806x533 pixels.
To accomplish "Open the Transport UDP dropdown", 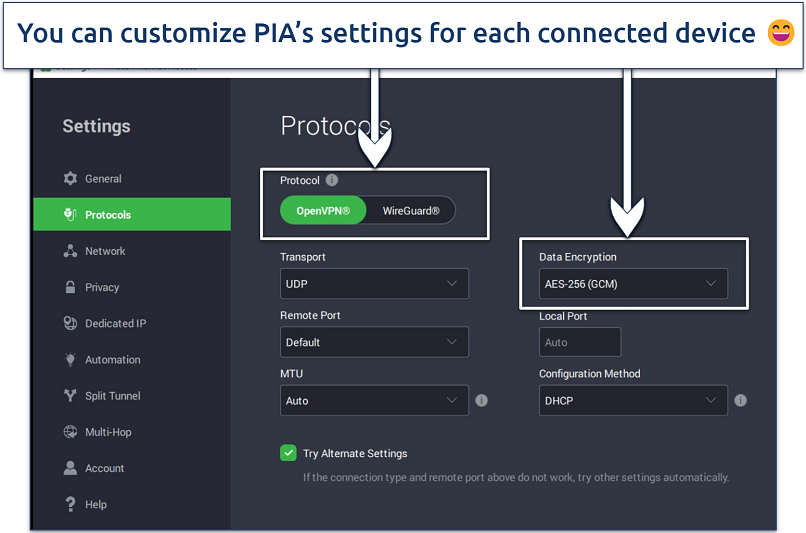I will pos(374,284).
